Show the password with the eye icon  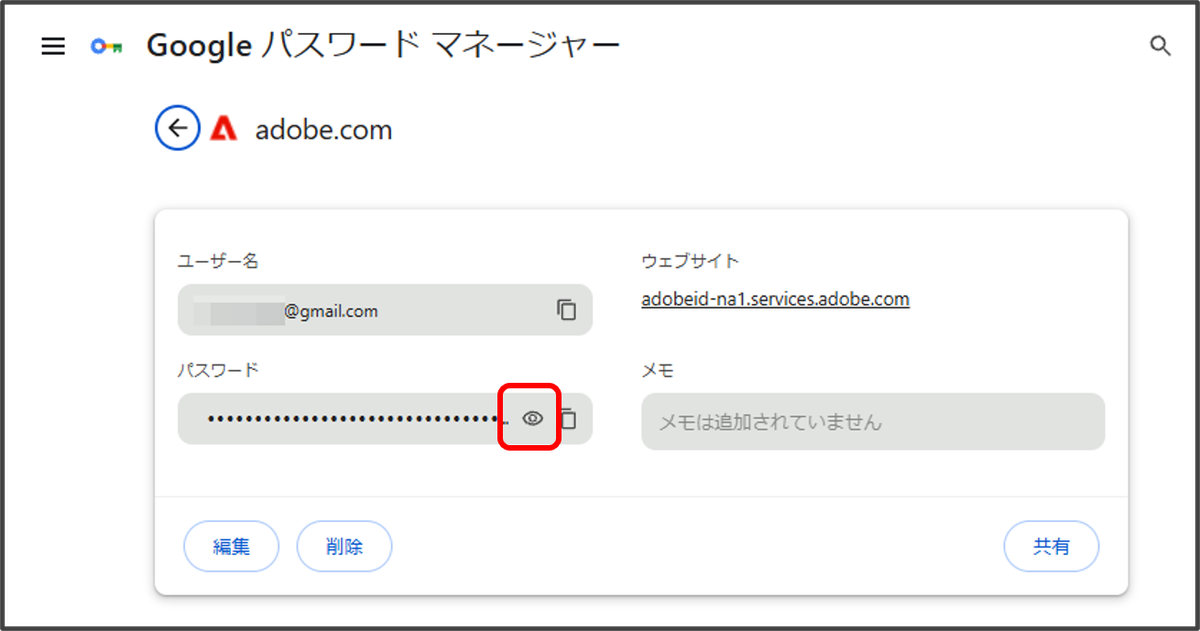533,418
